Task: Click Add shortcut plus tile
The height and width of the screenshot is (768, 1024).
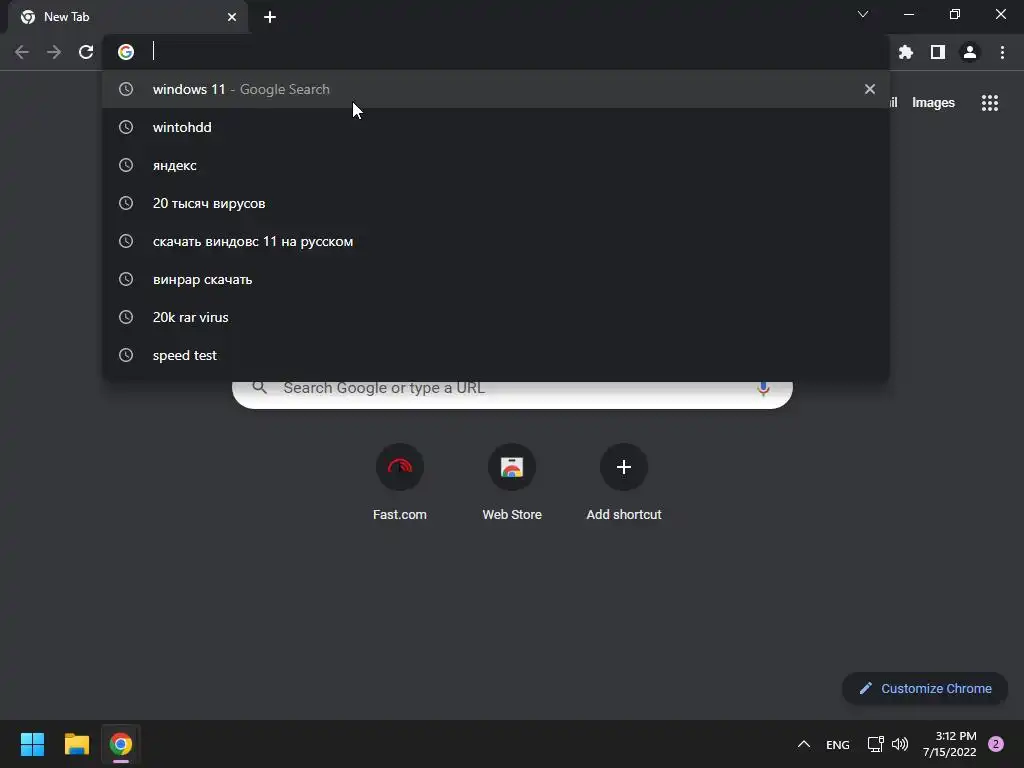Action: point(624,482)
